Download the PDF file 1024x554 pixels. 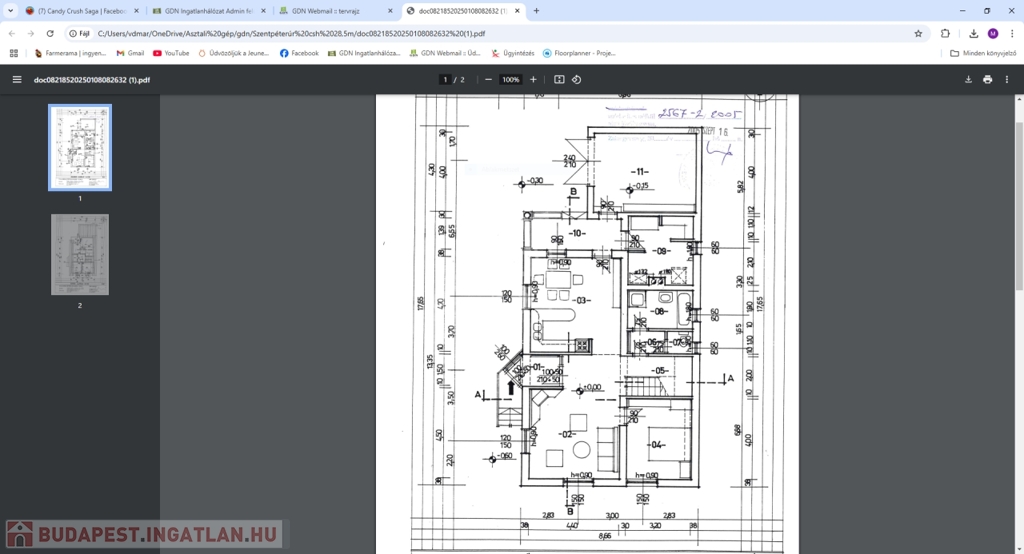pyautogui.click(x=968, y=79)
